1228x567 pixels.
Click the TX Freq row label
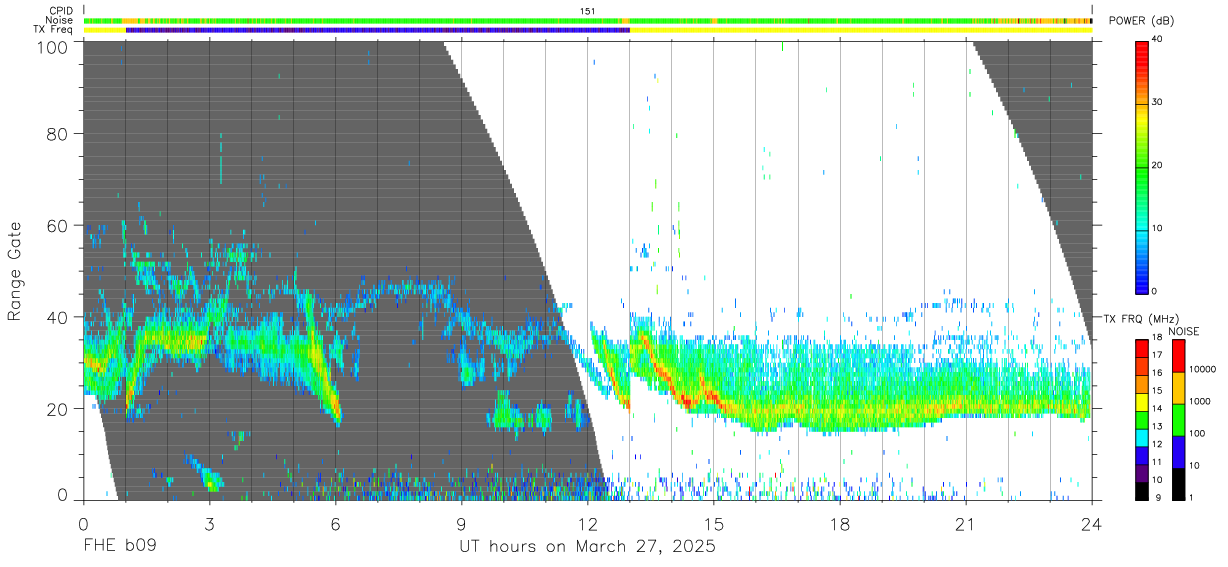tap(53, 30)
